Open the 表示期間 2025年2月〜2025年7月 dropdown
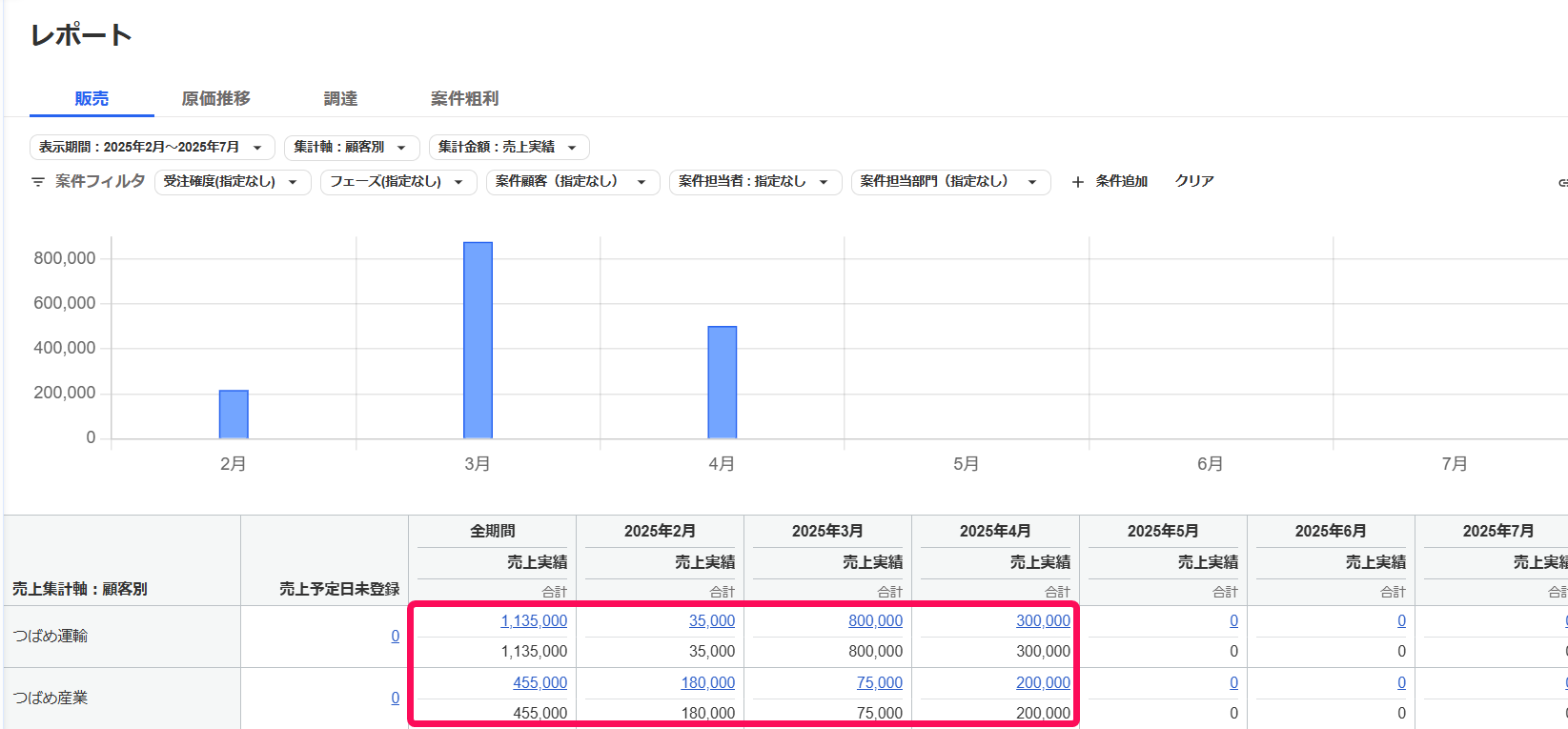 153,147
